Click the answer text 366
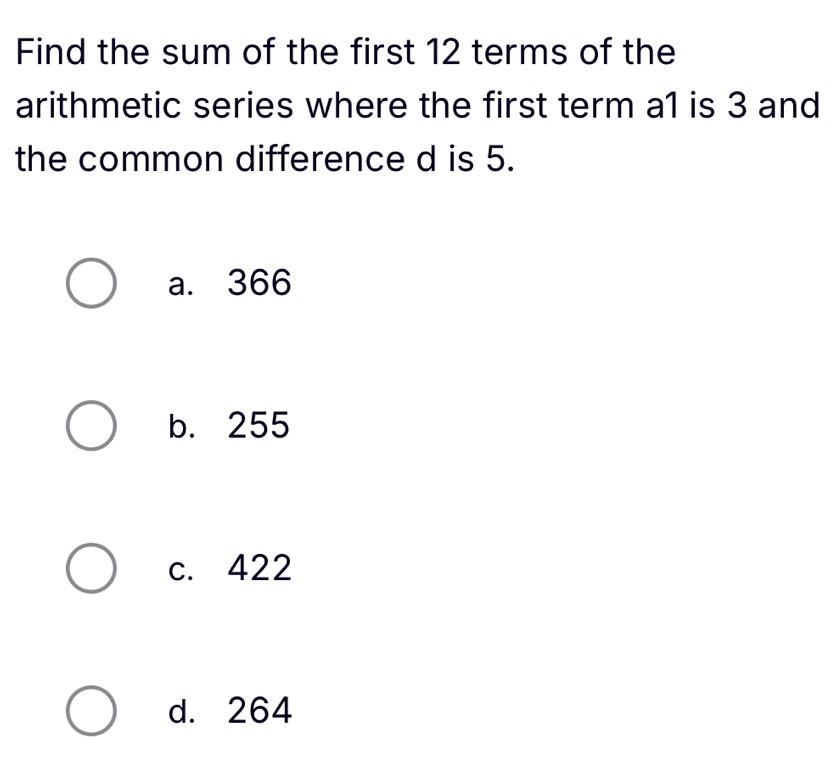 tap(260, 285)
